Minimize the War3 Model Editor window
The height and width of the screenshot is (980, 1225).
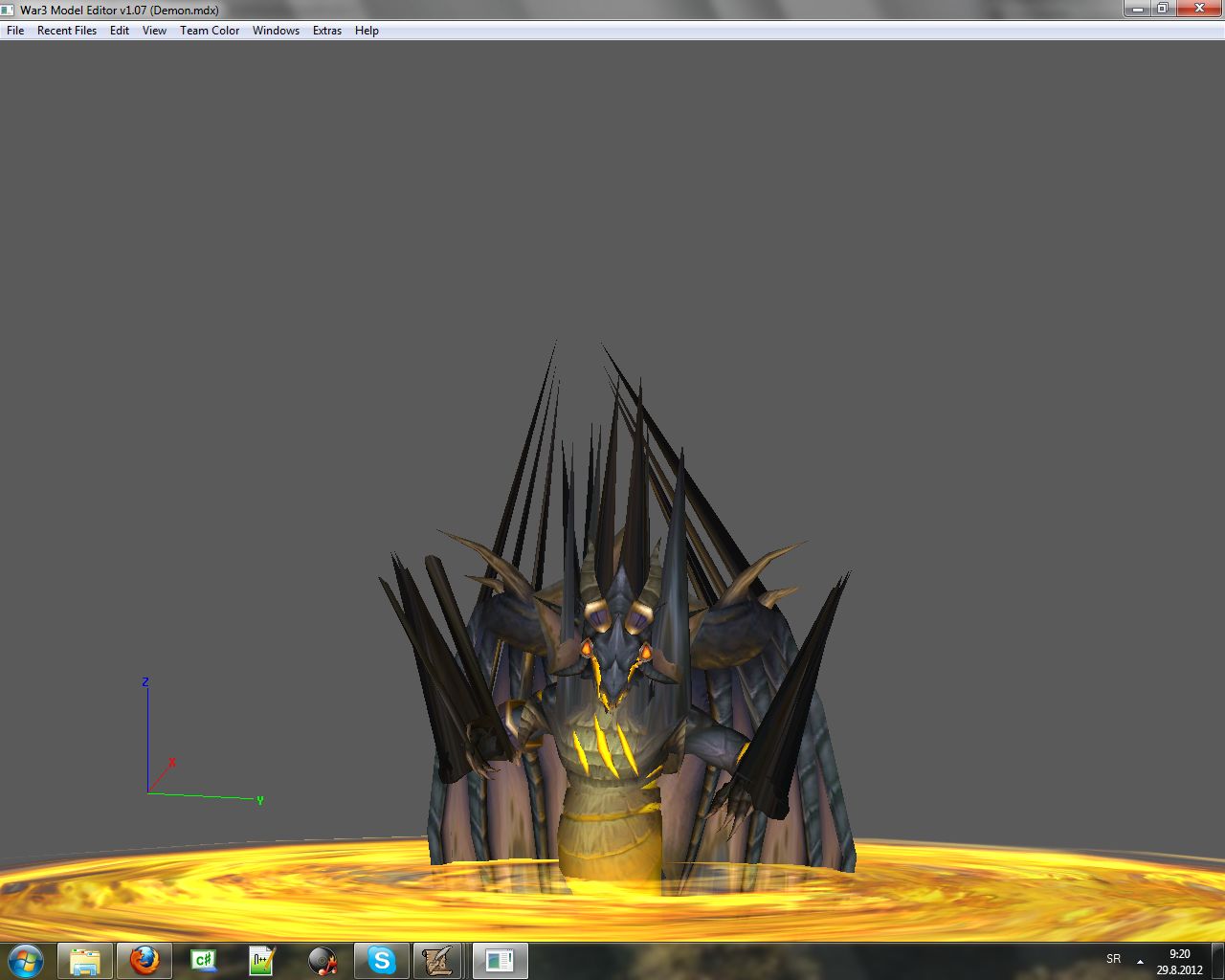tap(1137, 9)
